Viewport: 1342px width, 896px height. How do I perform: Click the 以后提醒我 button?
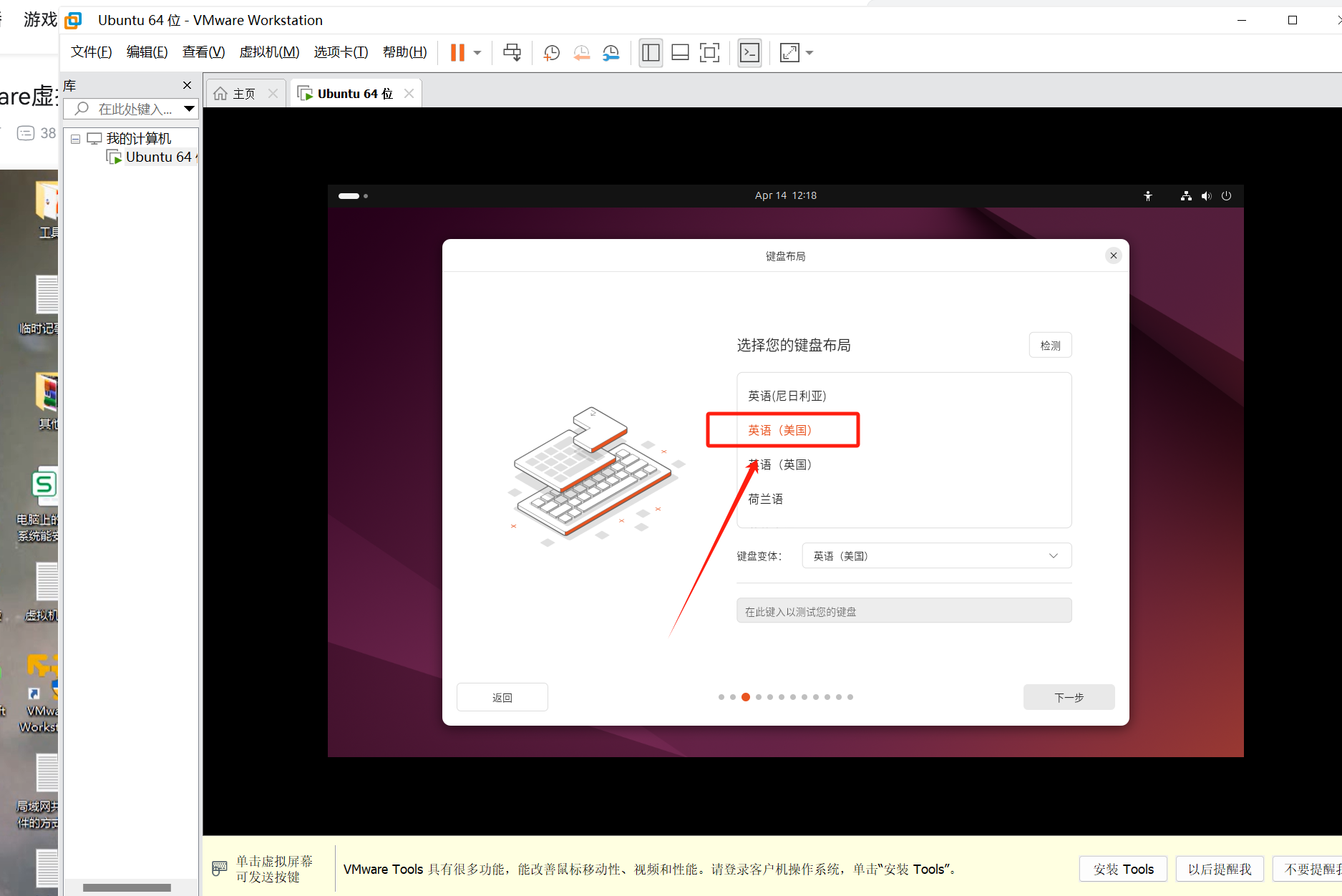(1220, 869)
